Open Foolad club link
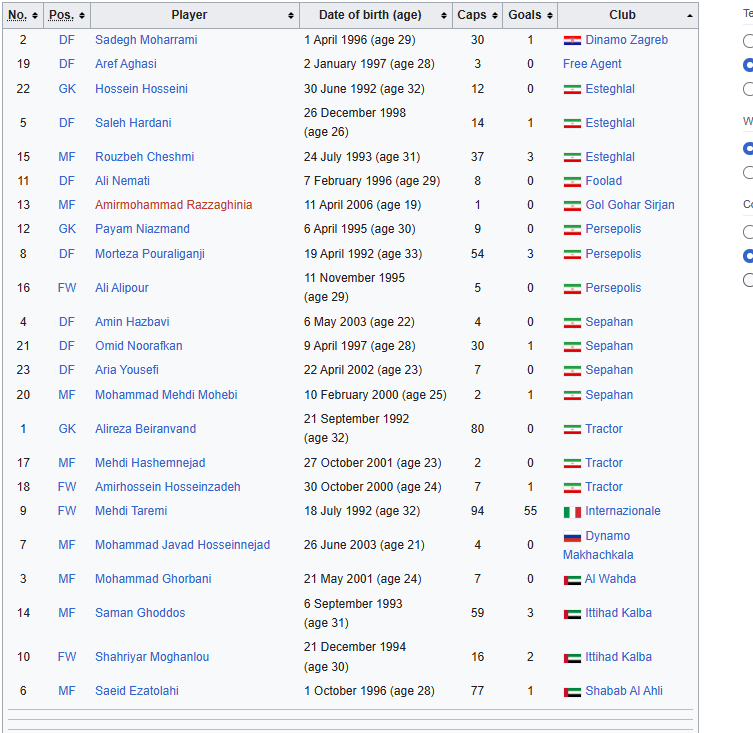Viewport: 753px width, 733px height. point(604,181)
